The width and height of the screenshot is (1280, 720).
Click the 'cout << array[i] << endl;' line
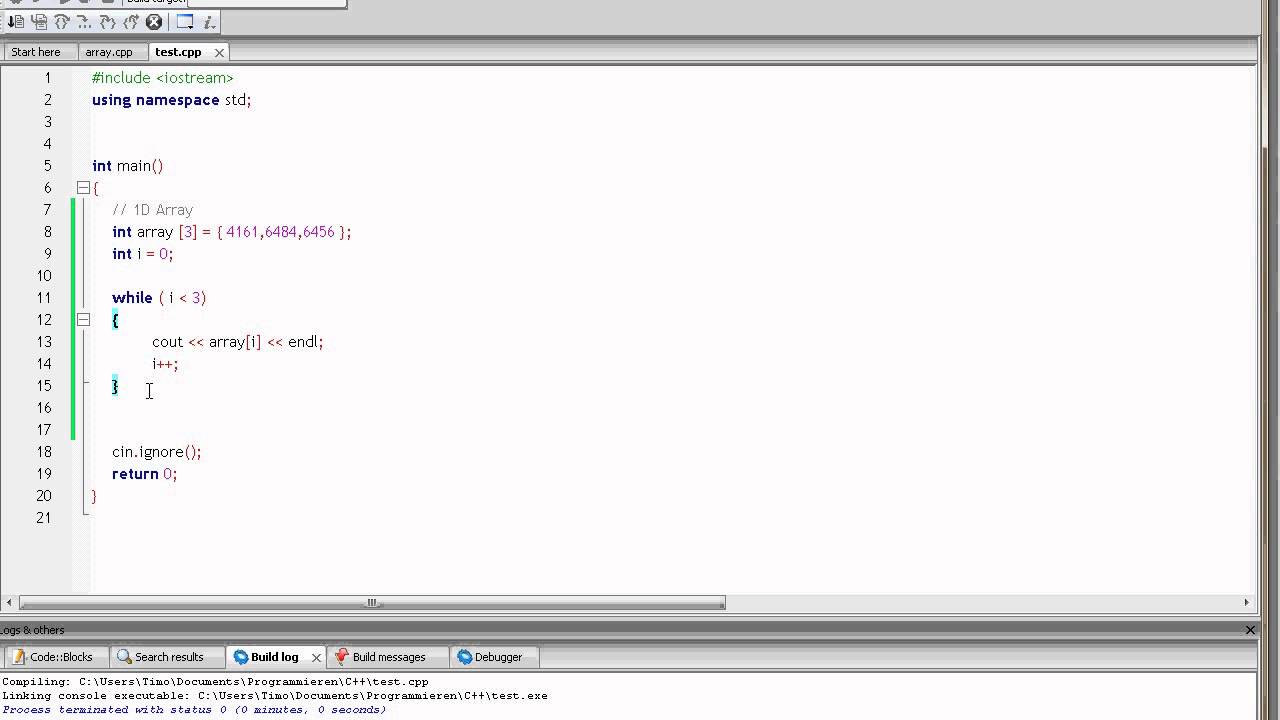(x=238, y=342)
